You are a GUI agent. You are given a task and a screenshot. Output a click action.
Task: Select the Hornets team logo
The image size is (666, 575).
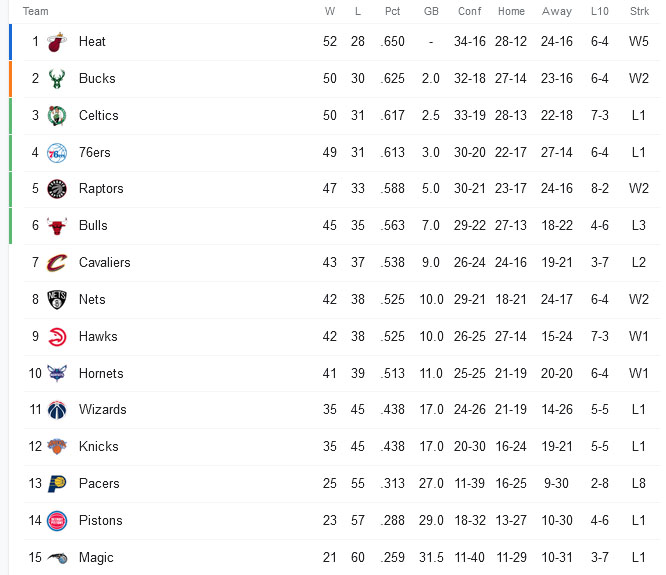[57, 373]
